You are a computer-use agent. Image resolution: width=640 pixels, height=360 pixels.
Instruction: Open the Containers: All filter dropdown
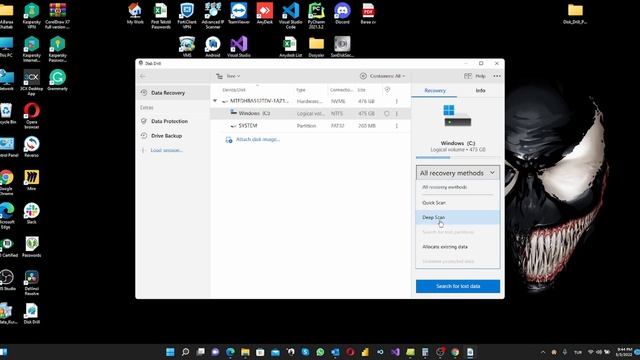[382, 76]
